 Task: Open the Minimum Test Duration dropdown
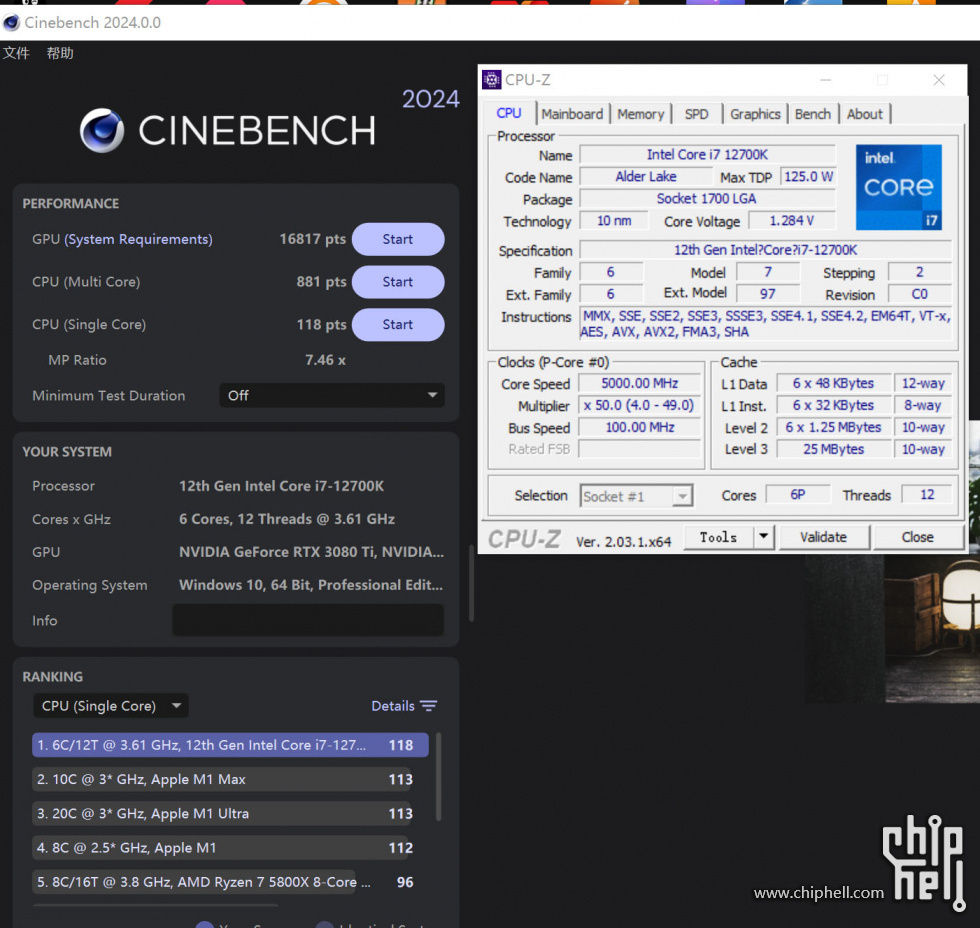tap(332, 396)
